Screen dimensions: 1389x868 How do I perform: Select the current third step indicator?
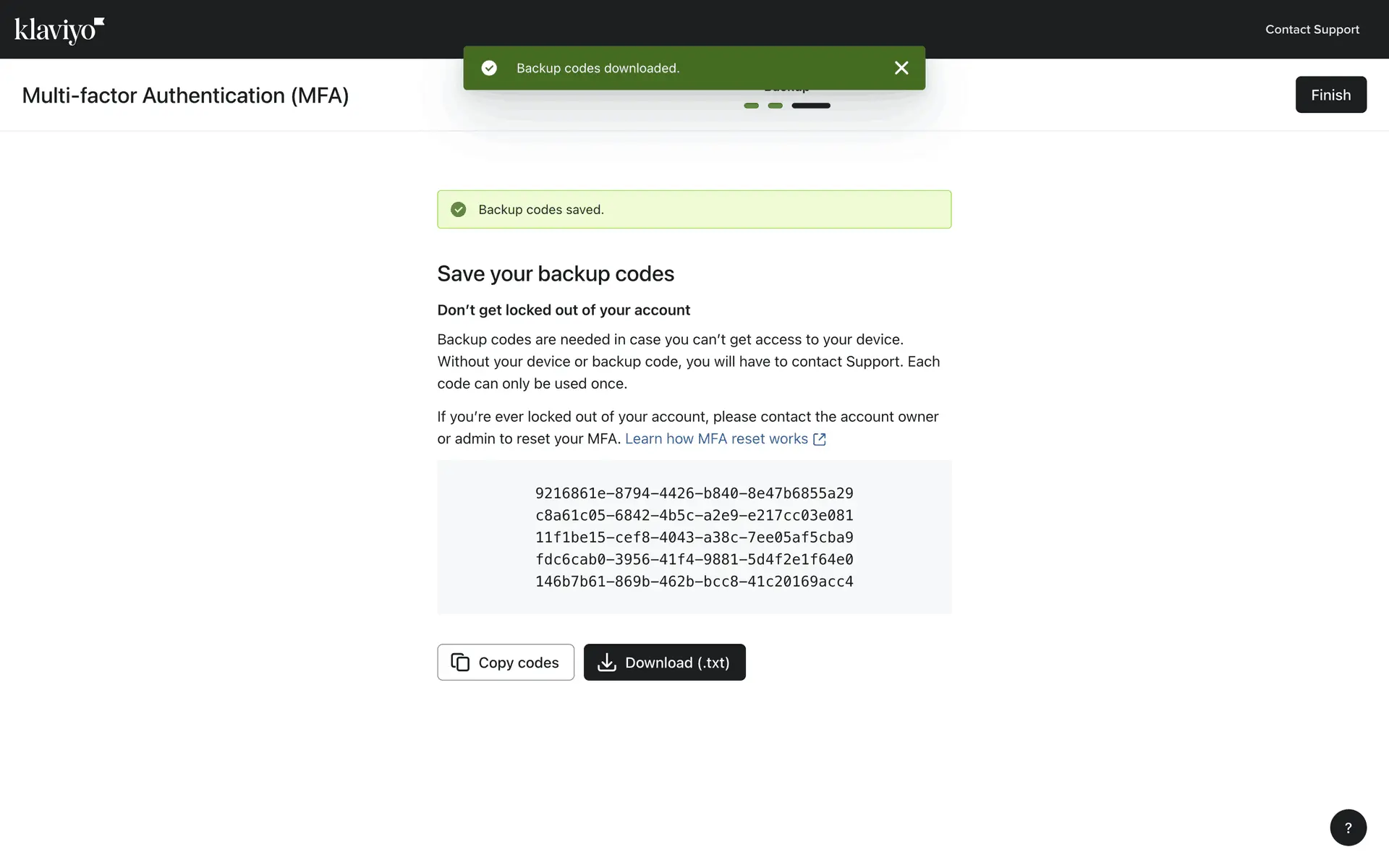tap(810, 106)
